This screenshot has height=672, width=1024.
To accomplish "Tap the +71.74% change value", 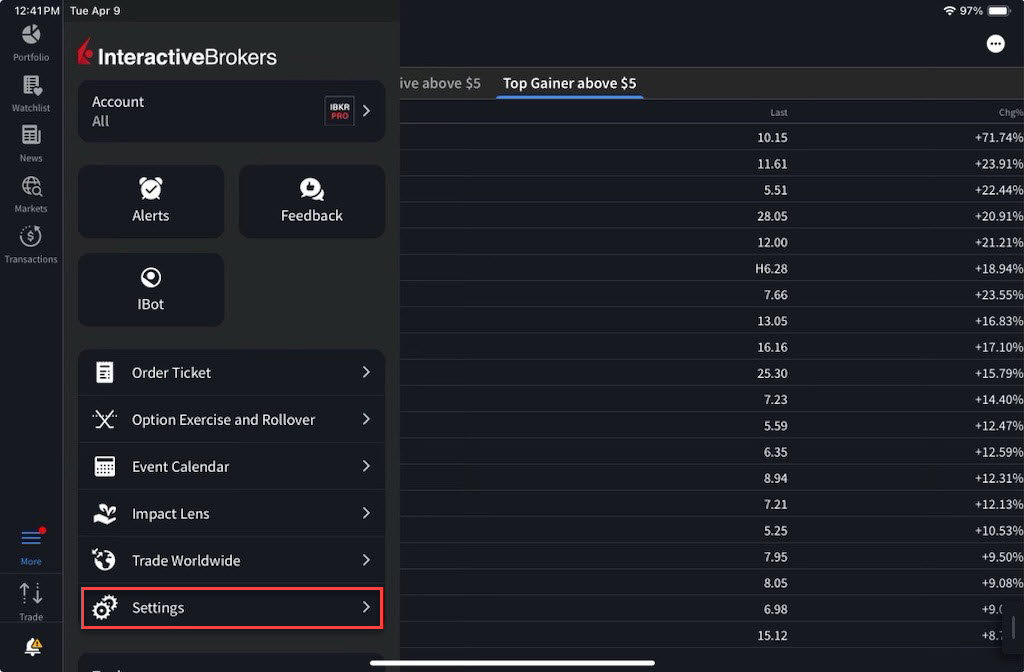I will [x=999, y=137].
